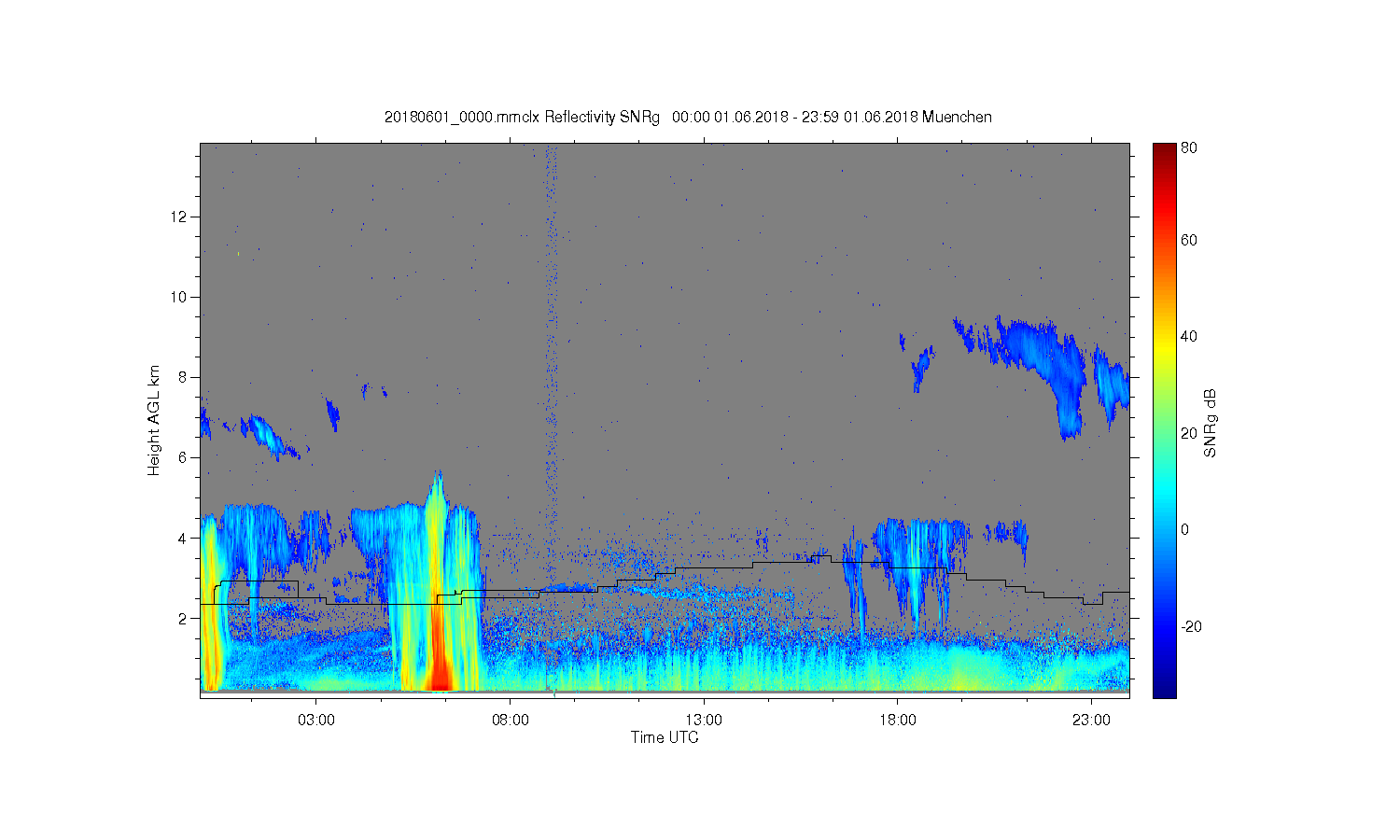Click the colorbar 60 value label
The width and height of the screenshot is (1400, 840).
pyautogui.click(x=1189, y=240)
